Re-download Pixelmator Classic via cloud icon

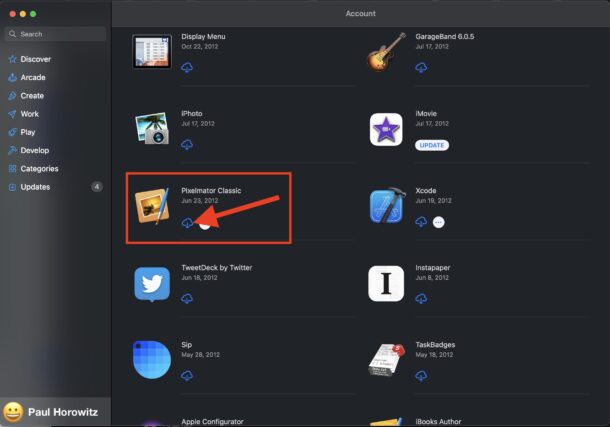pos(187,223)
